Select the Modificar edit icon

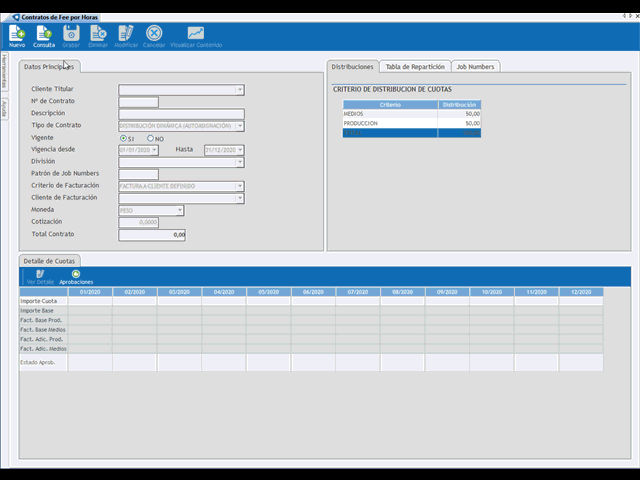pos(126,36)
